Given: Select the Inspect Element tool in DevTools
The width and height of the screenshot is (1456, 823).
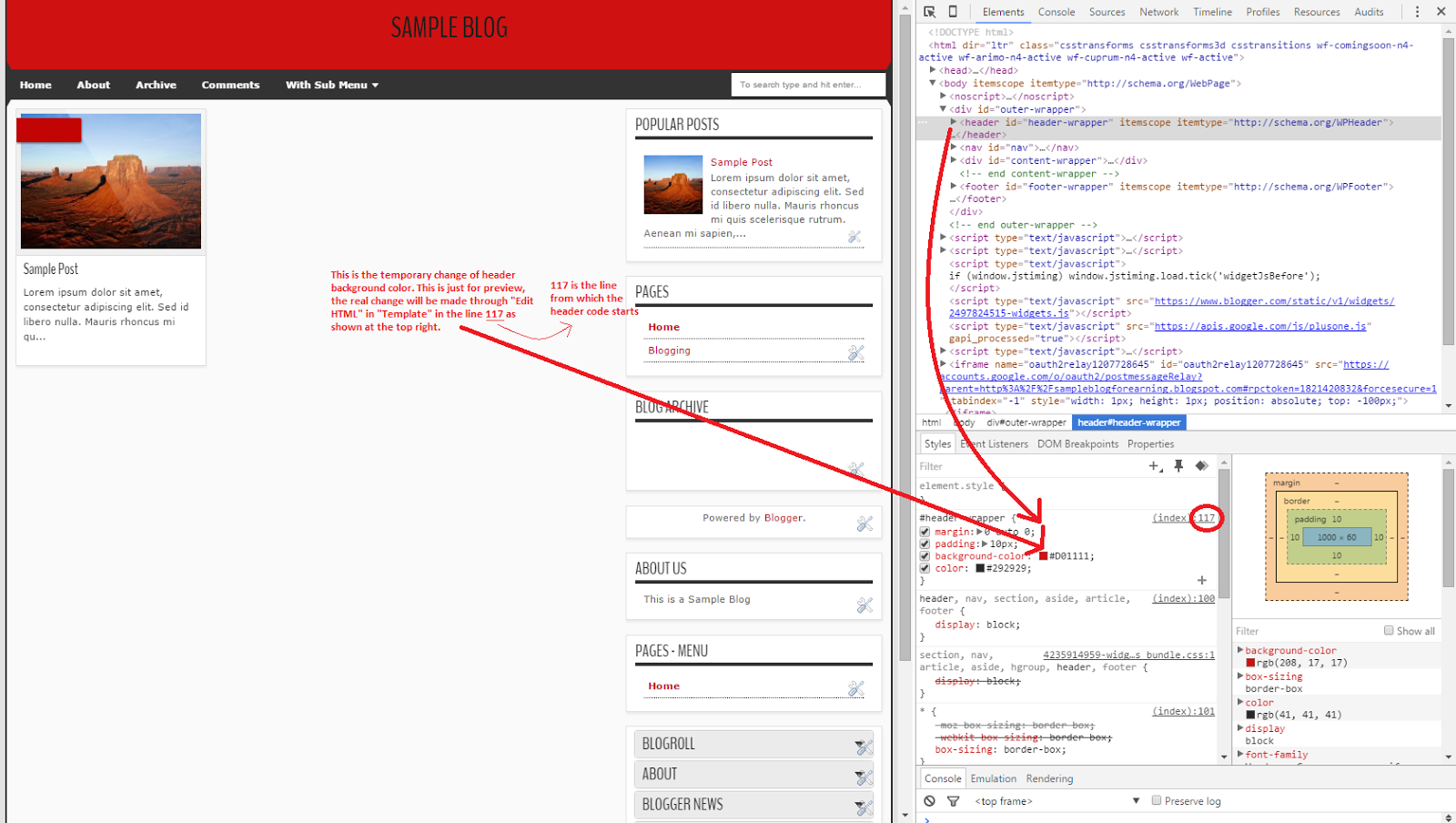Looking at the screenshot, I should pyautogui.click(x=929, y=12).
